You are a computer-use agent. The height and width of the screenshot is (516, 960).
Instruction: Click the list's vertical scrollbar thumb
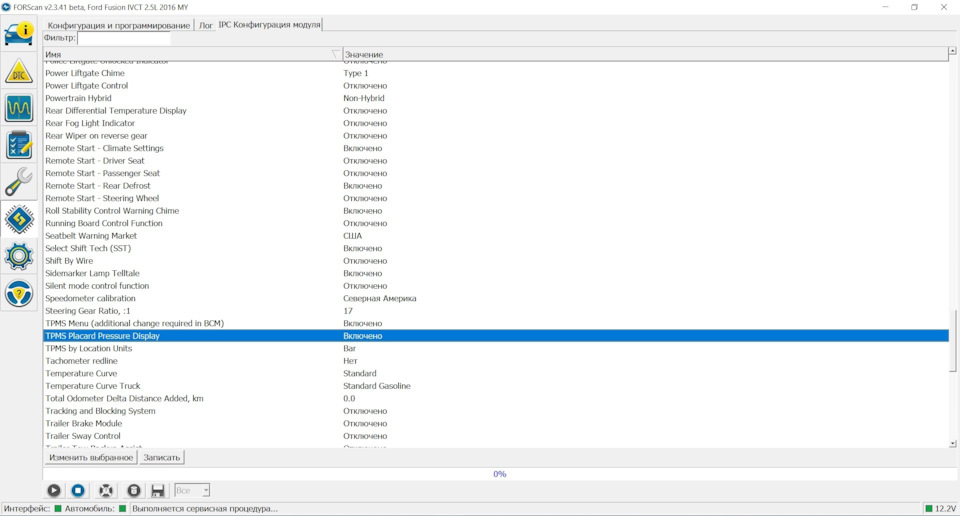coord(952,340)
